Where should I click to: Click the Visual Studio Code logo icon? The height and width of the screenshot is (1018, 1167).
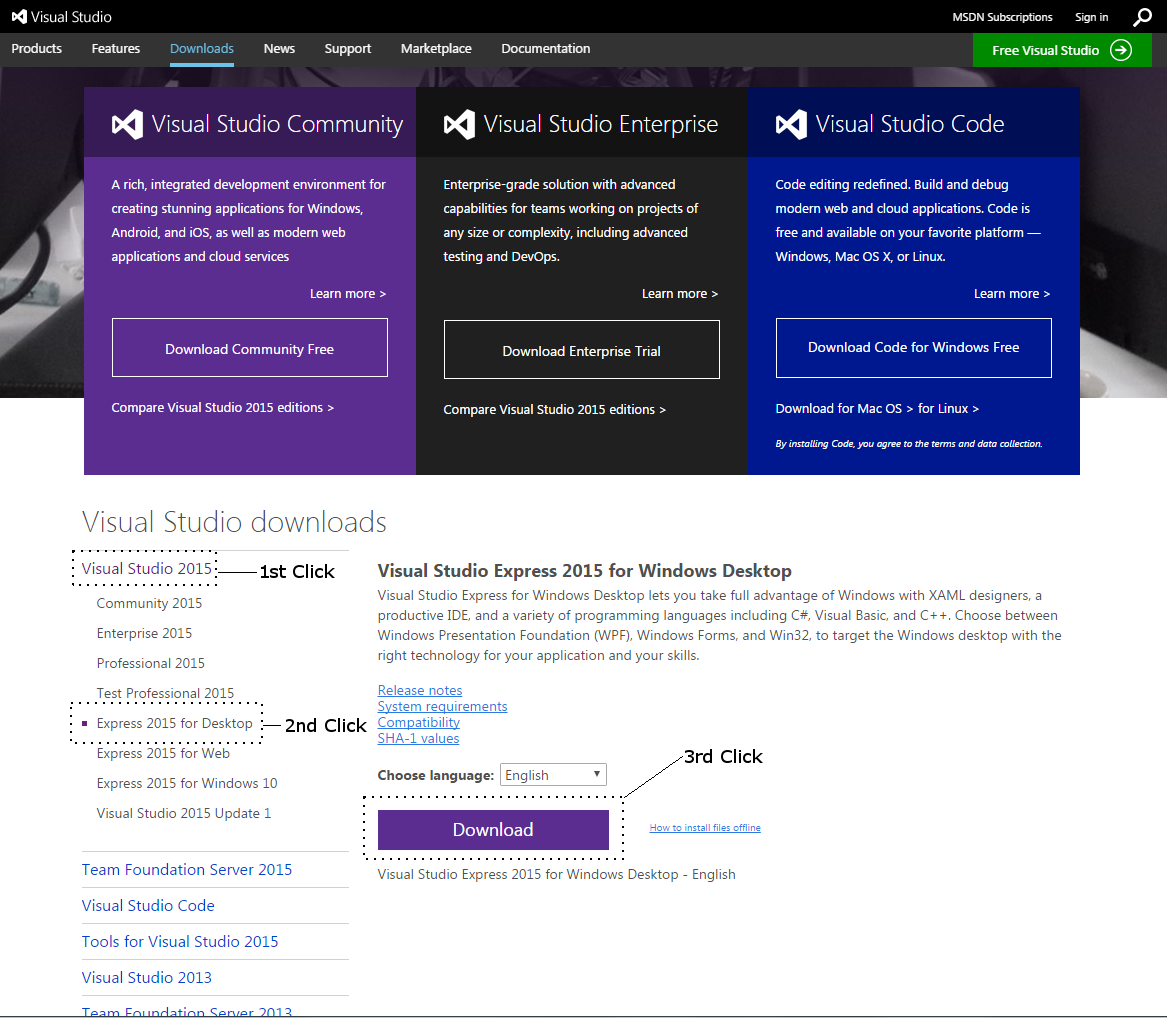(791, 124)
